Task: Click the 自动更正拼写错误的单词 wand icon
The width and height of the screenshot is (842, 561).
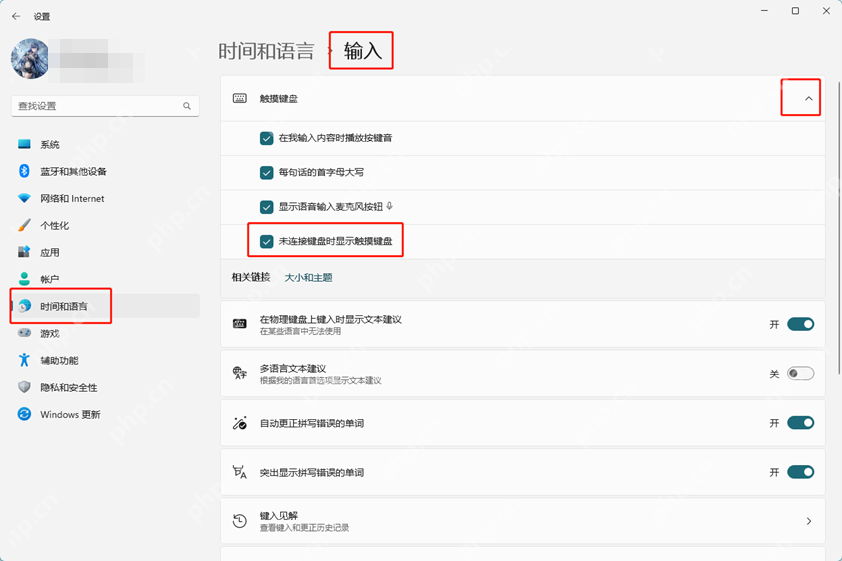Action: click(x=239, y=423)
